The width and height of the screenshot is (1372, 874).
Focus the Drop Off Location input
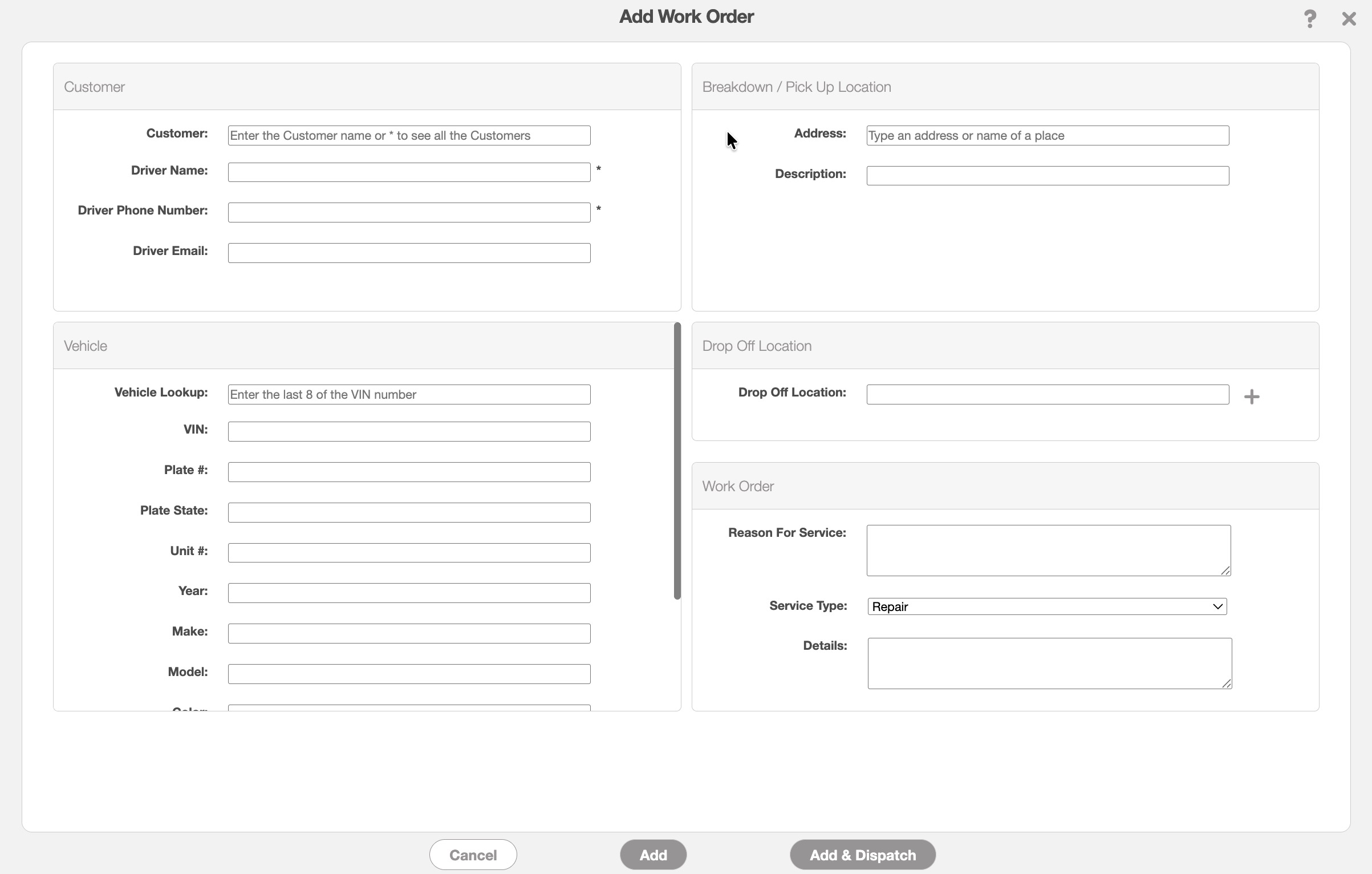1047,394
